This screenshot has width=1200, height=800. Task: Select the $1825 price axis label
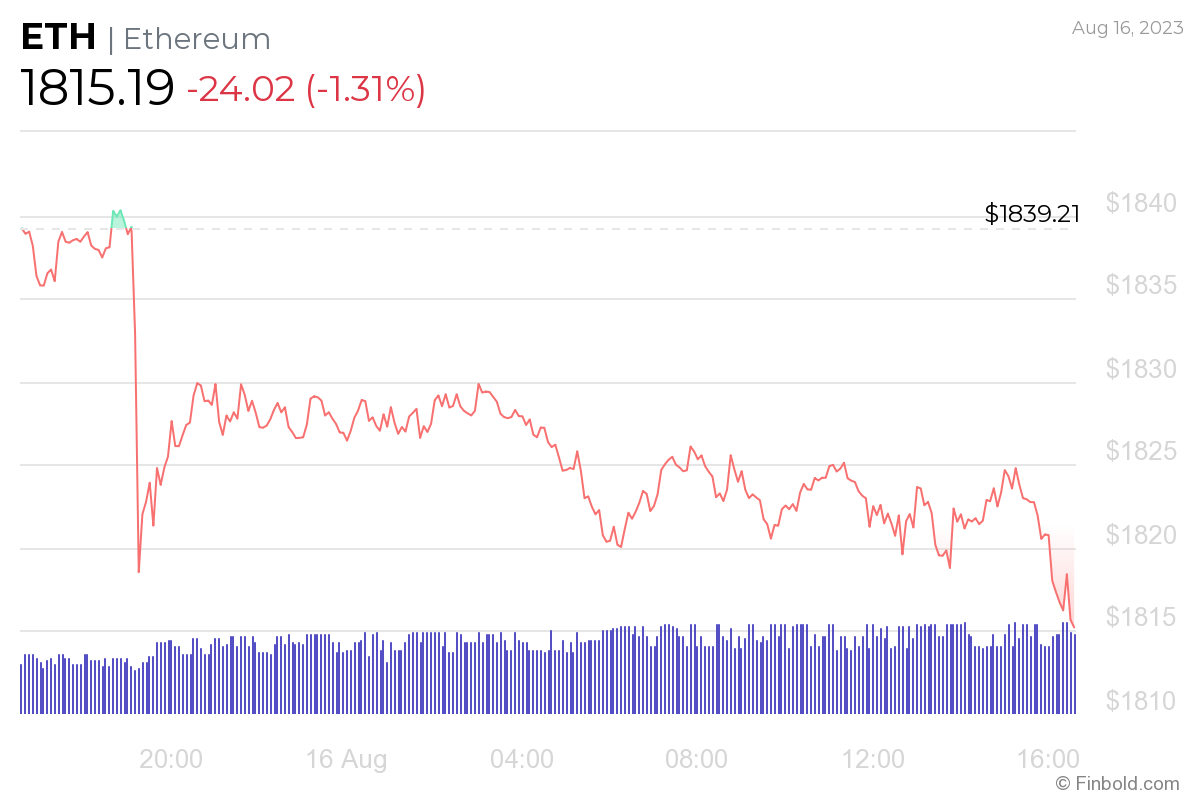(x=1140, y=452)
